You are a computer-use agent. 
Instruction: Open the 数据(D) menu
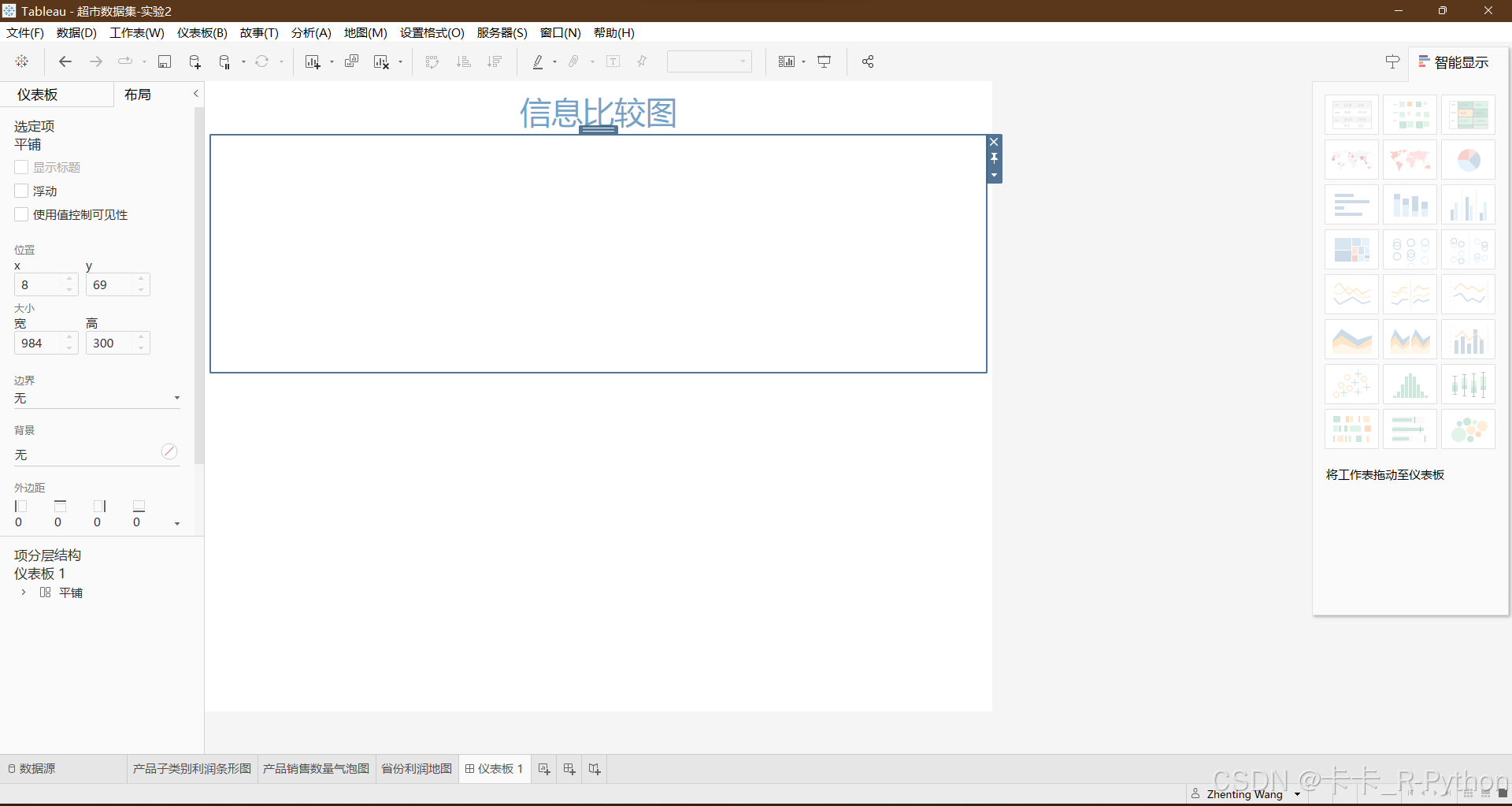pos(76,32)
